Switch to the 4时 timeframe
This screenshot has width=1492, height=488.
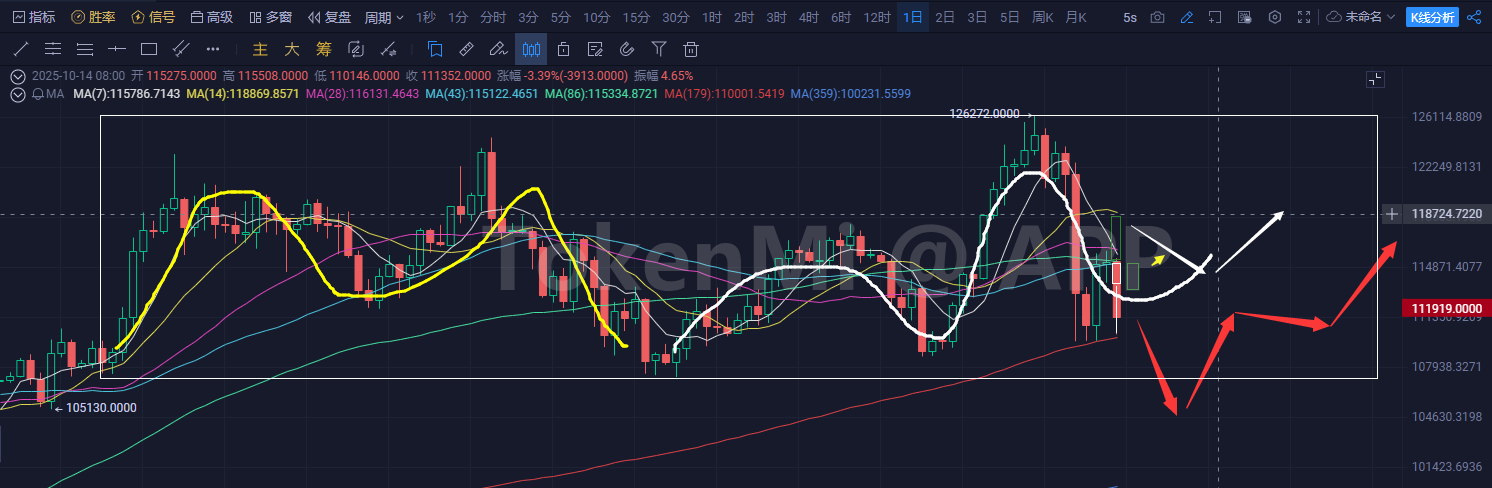[808, 17]
